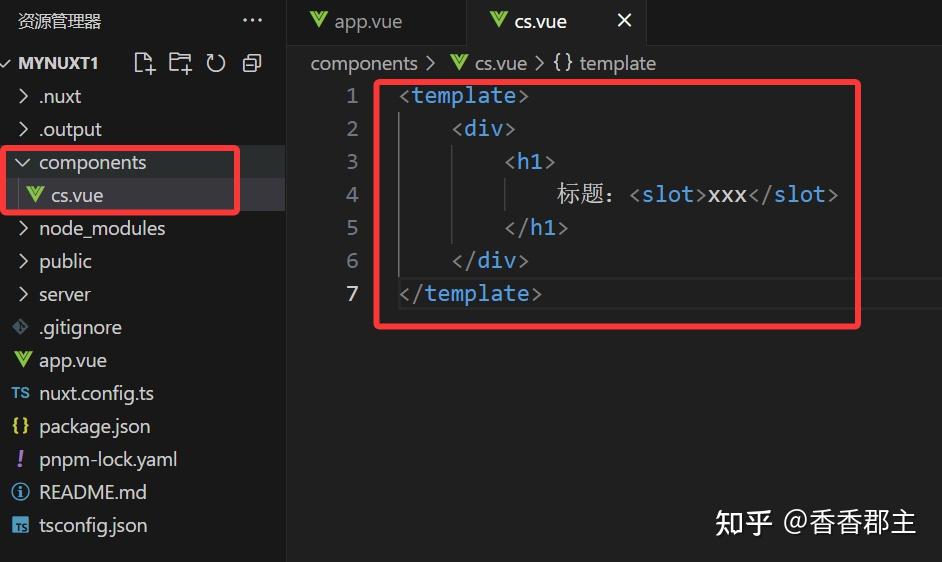The height and width of the screenshot is (562, 942).
Task: Click the closing template tag on line 7
Action: tap(470, 293)
